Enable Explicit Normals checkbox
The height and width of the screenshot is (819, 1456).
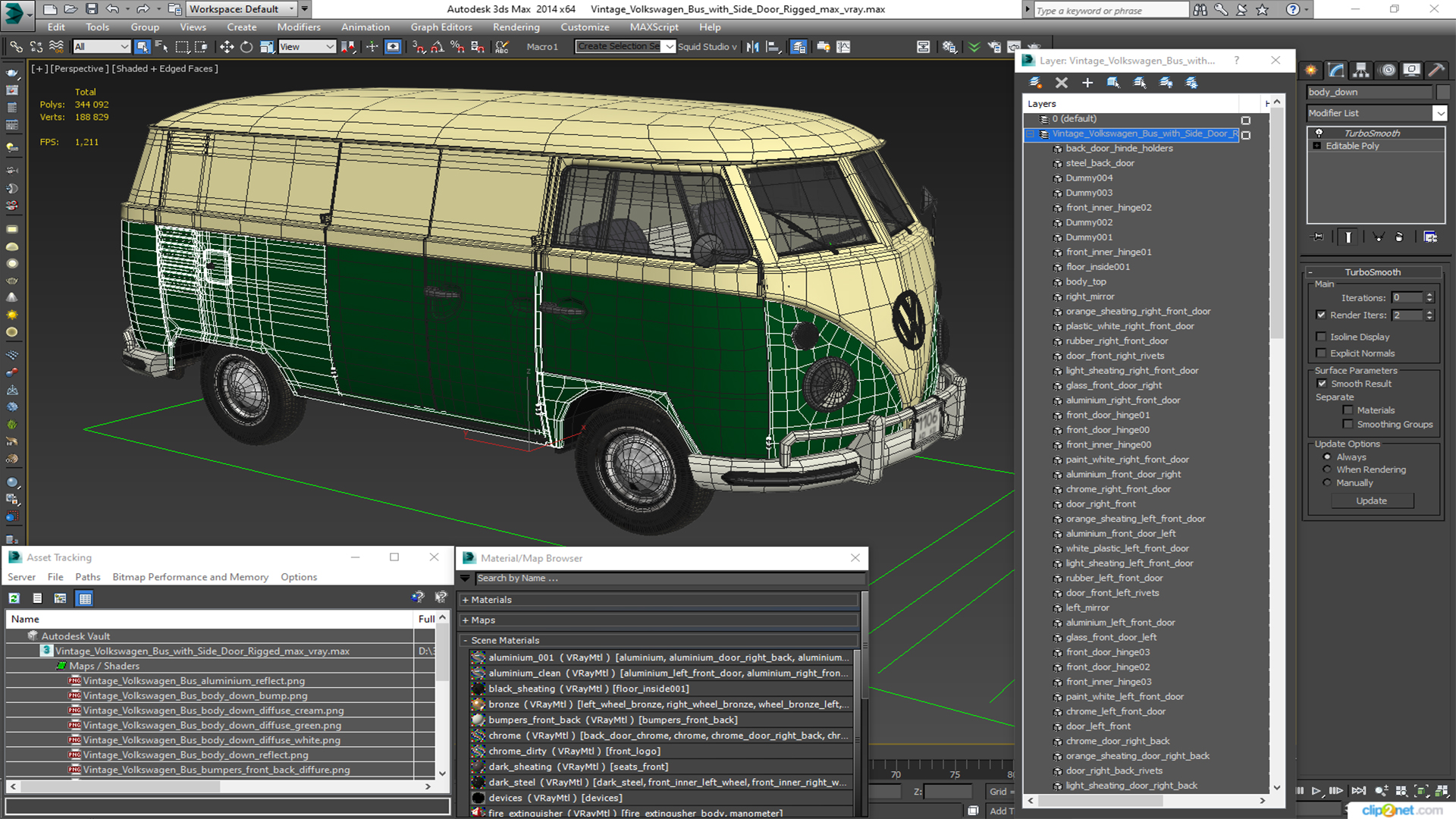[x=1321, y=353]
